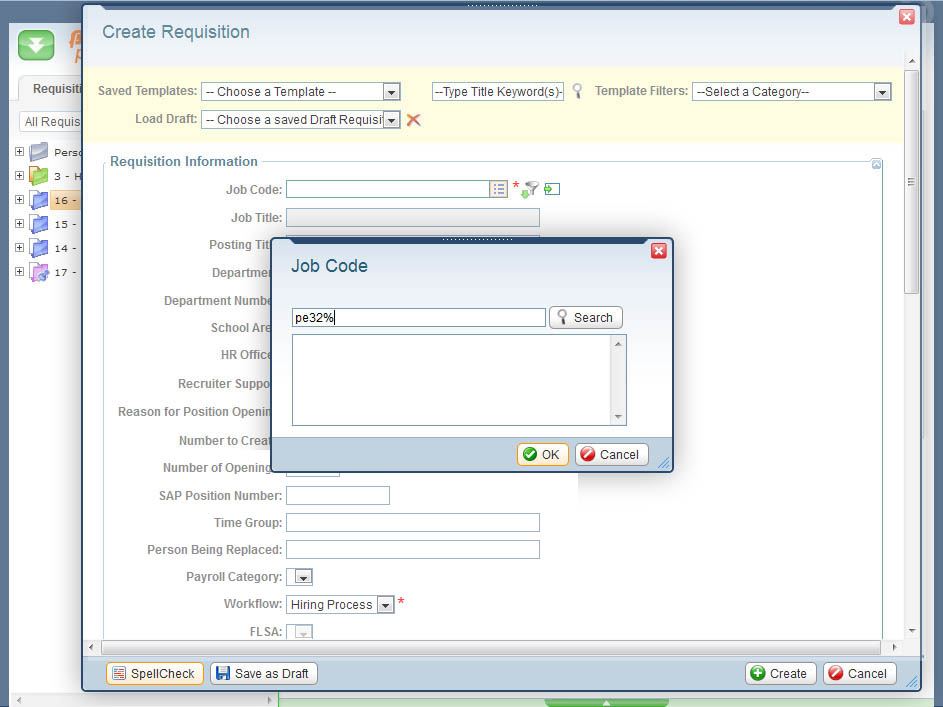Click the red X beside Load Draft
The width and height of the screenshot is (943, 707).
(x=413, y=120)
